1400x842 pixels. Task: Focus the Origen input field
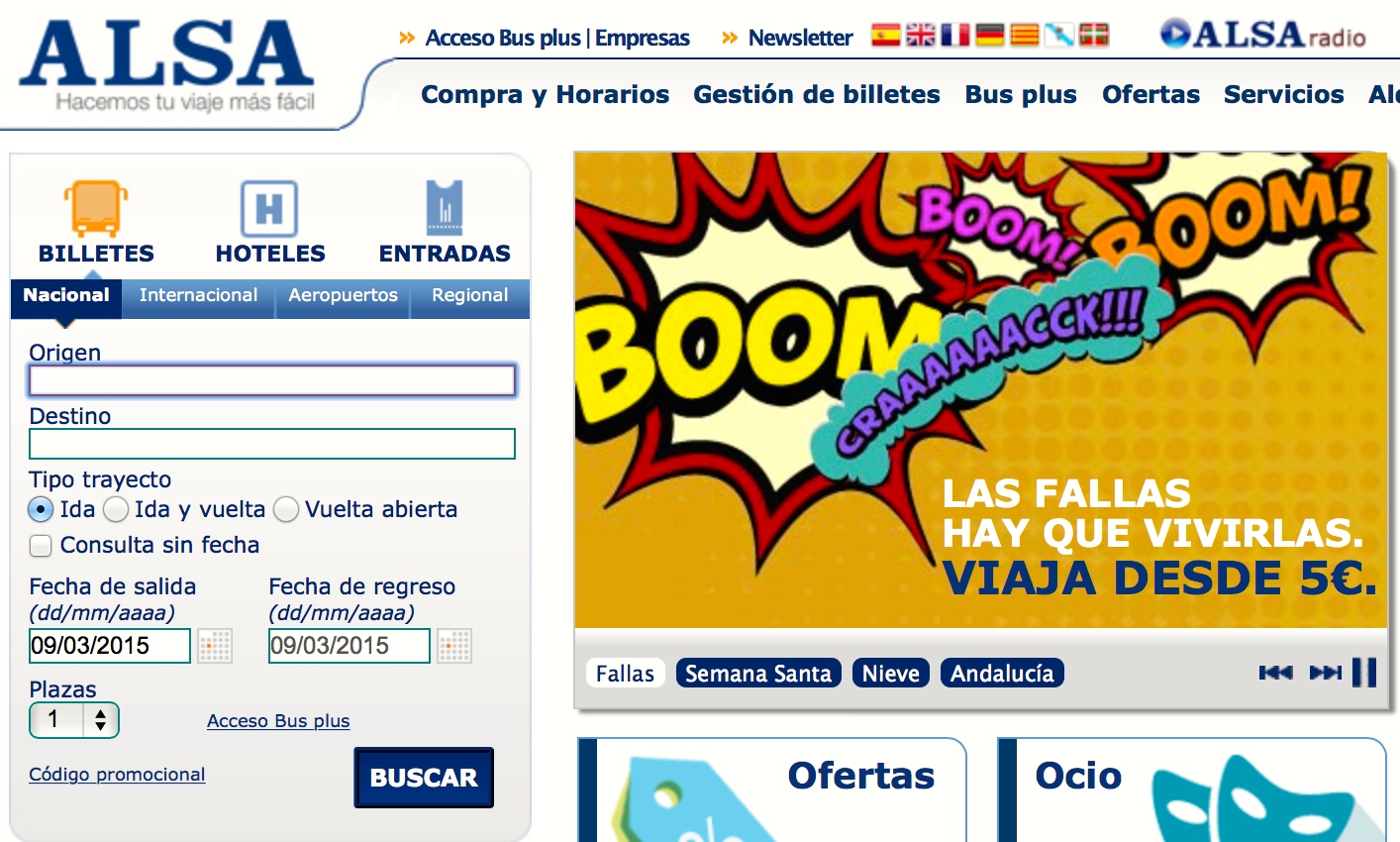[272, 380]
